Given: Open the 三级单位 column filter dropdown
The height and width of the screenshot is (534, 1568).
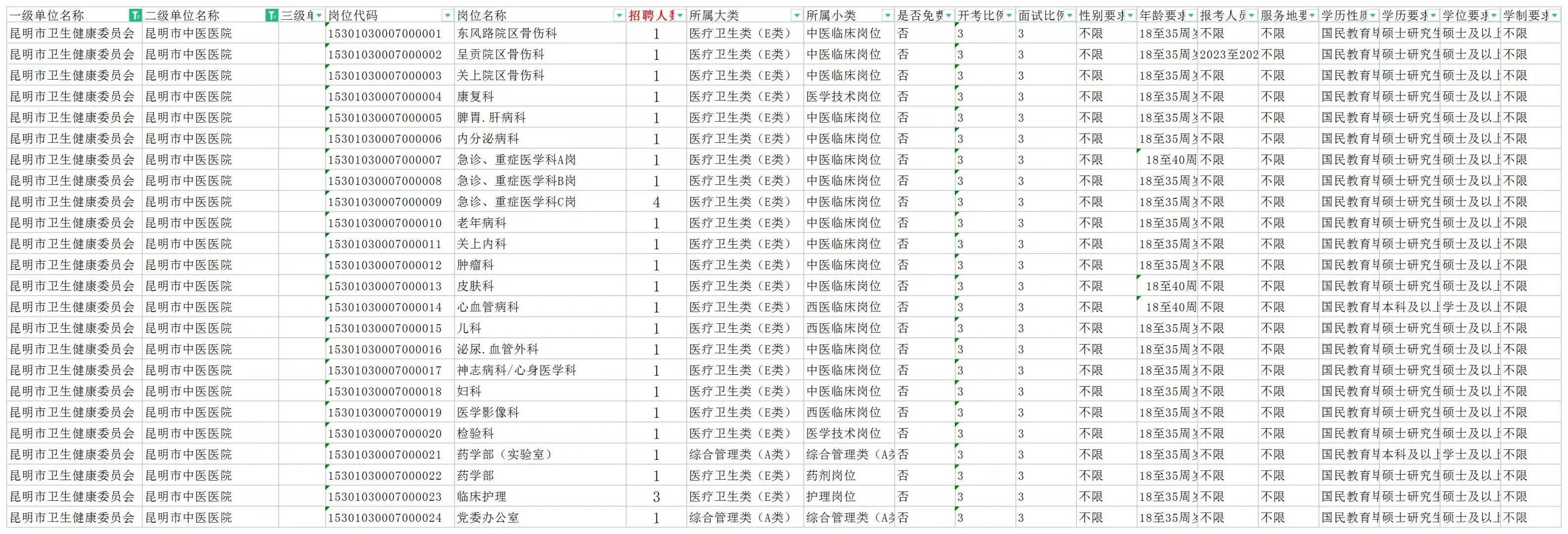Looking at the screenshot, I should [319, 15].
